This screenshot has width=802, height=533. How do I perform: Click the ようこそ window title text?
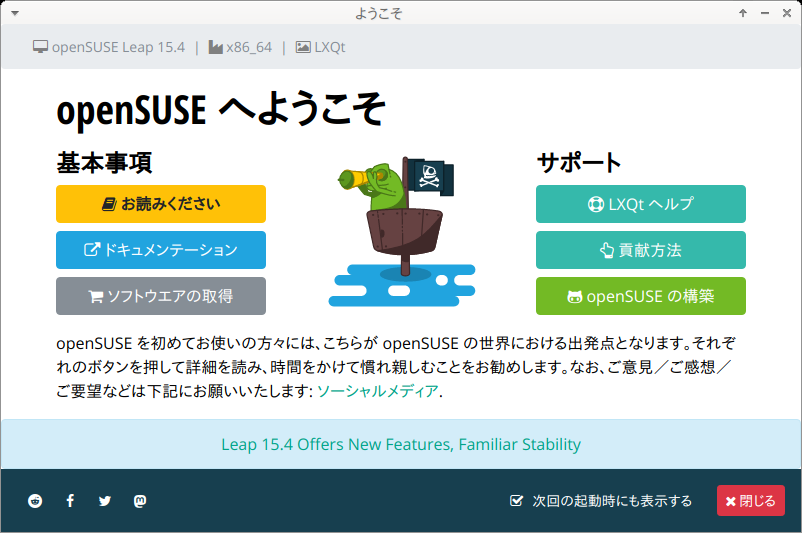378,13
